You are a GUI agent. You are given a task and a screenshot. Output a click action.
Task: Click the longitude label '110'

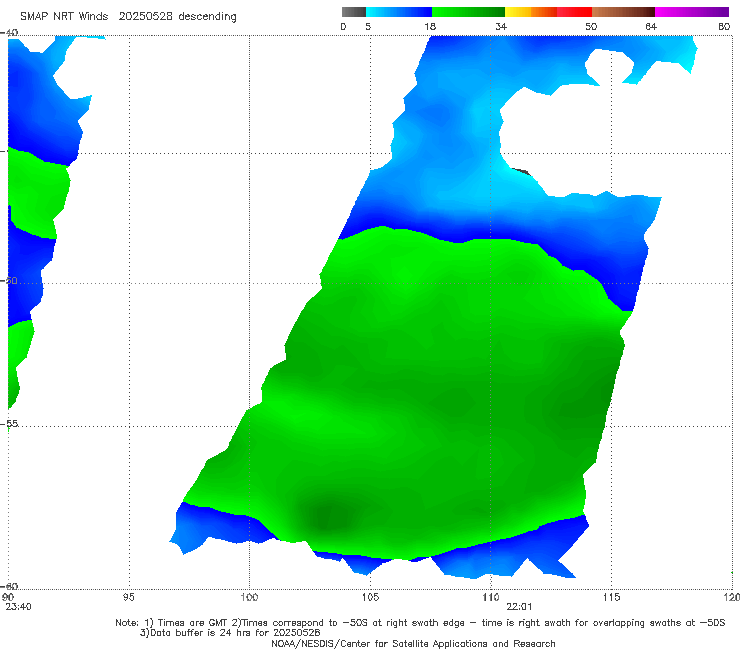click(491, 597)
